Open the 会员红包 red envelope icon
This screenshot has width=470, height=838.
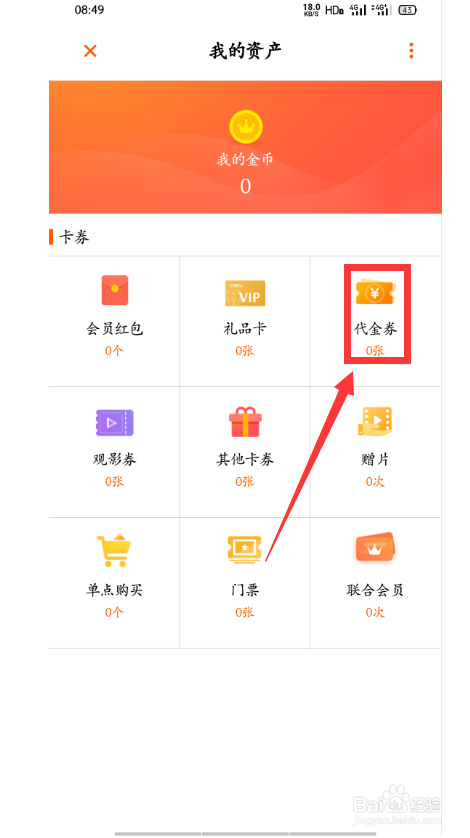[114, 290]
